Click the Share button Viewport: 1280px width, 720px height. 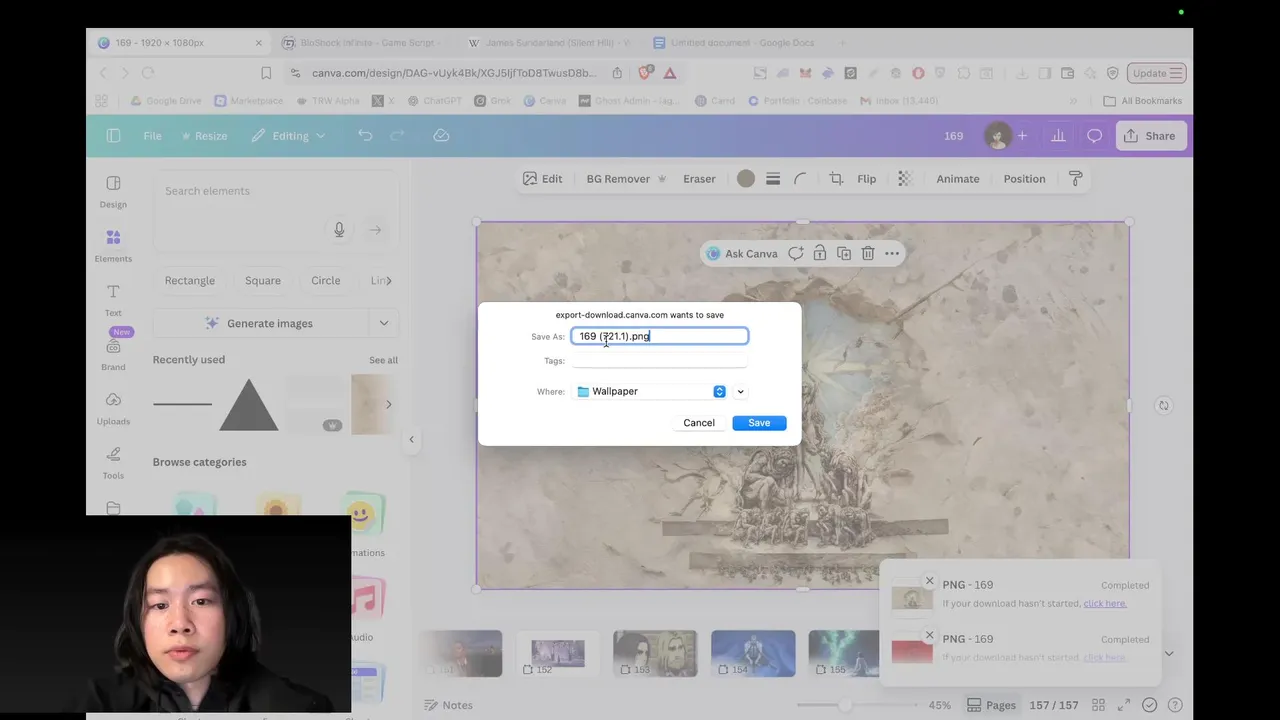1149,136
